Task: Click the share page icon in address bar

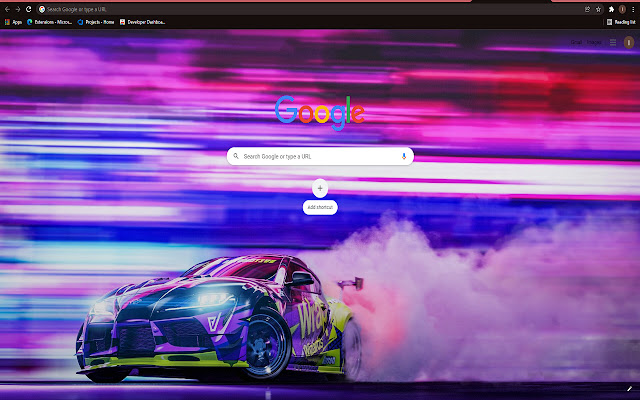Action: [587, 9]
